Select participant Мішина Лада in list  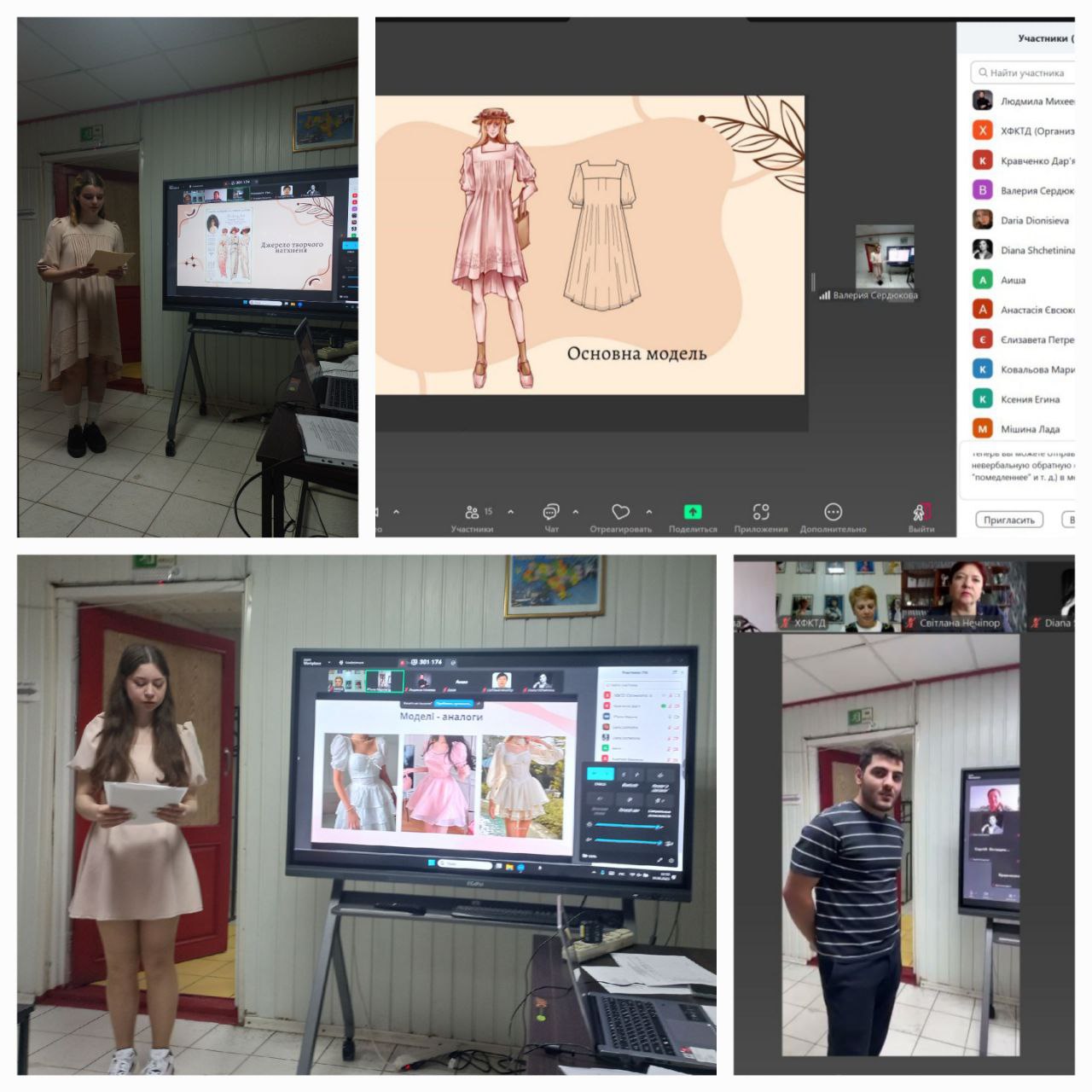[1030, 429]
